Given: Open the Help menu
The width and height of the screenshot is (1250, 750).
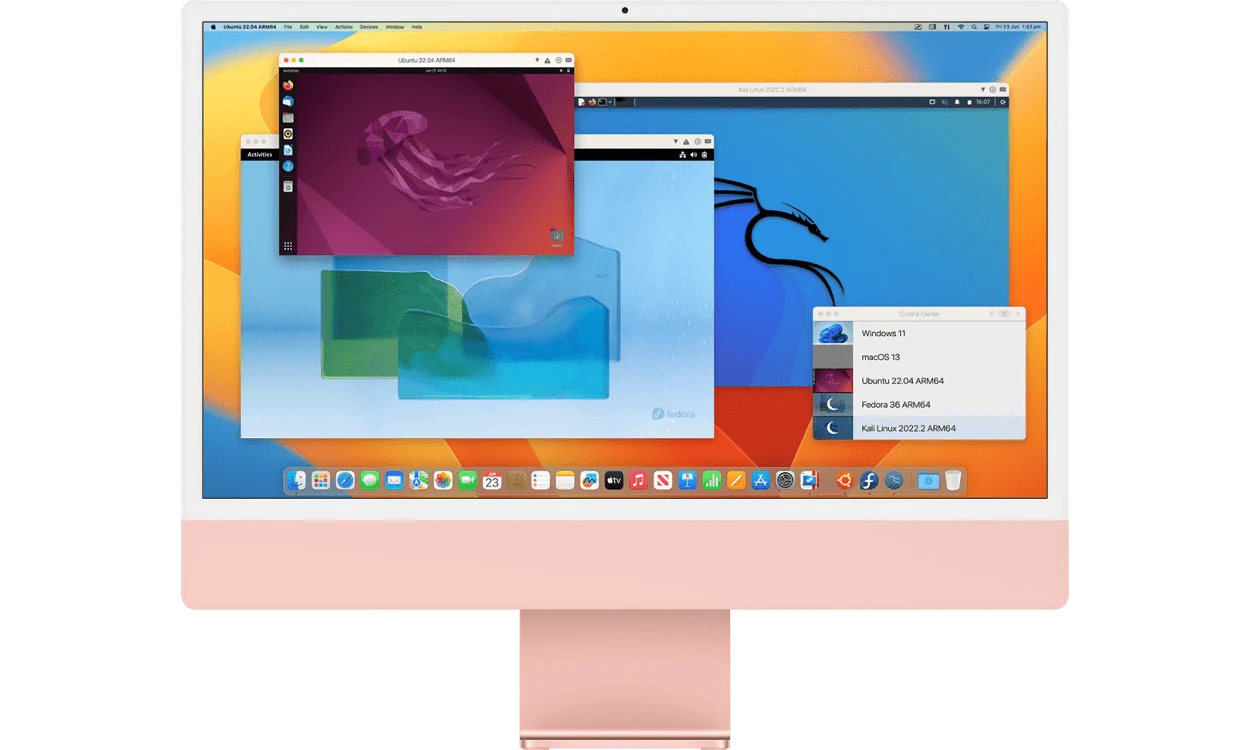Looking at the screenshot, I should click(x=417, y=26).
